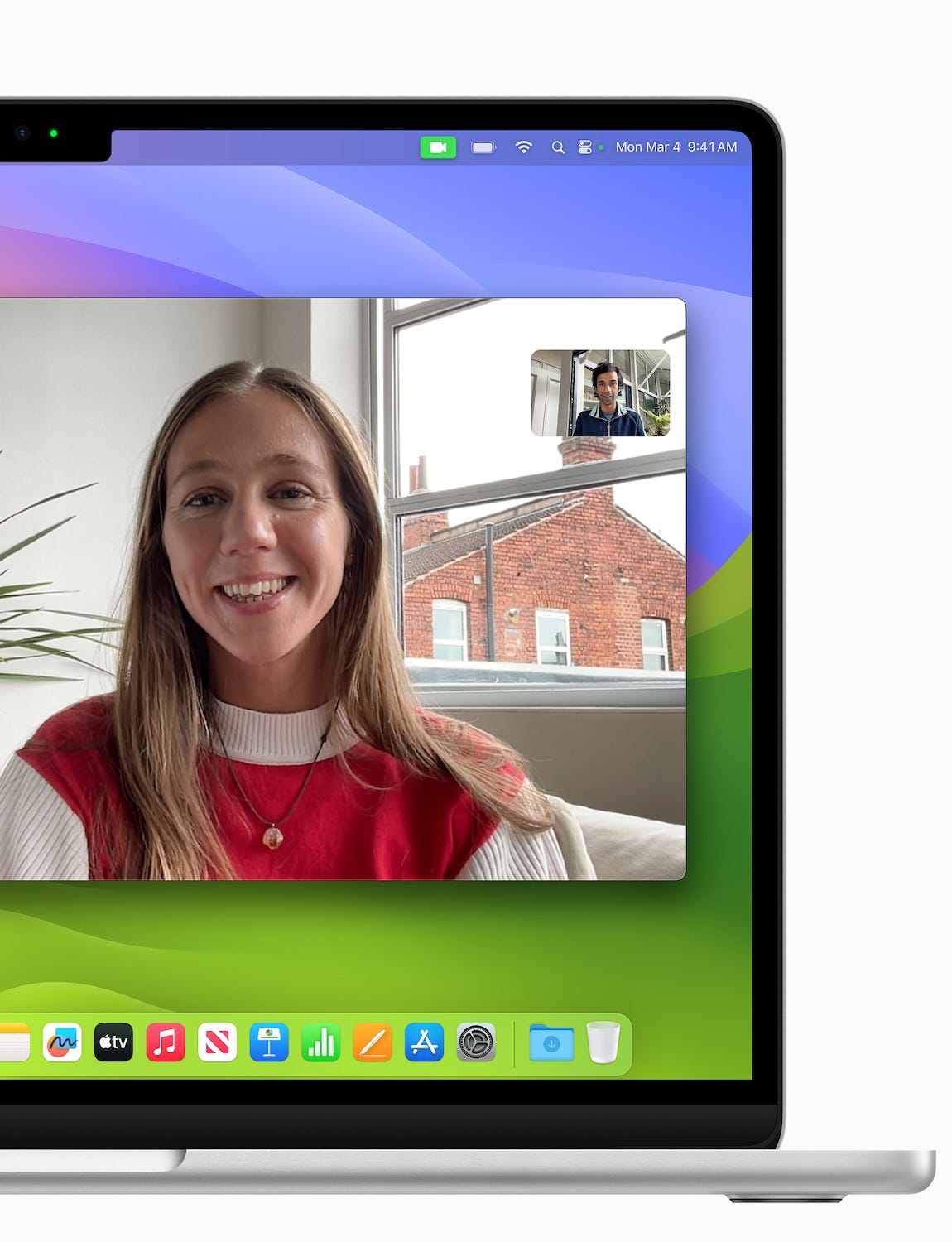
Task: Launch Keynote from the Dock
Action: coord(269,1042)
